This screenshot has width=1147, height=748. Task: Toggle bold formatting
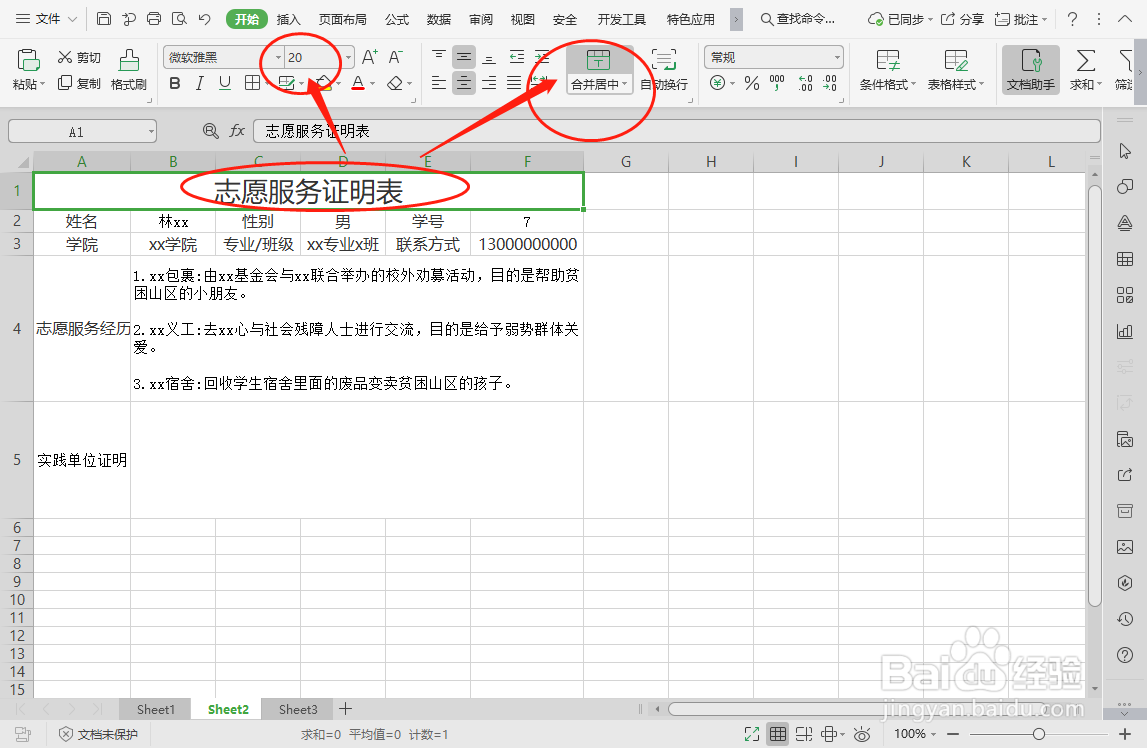(176, 84)
